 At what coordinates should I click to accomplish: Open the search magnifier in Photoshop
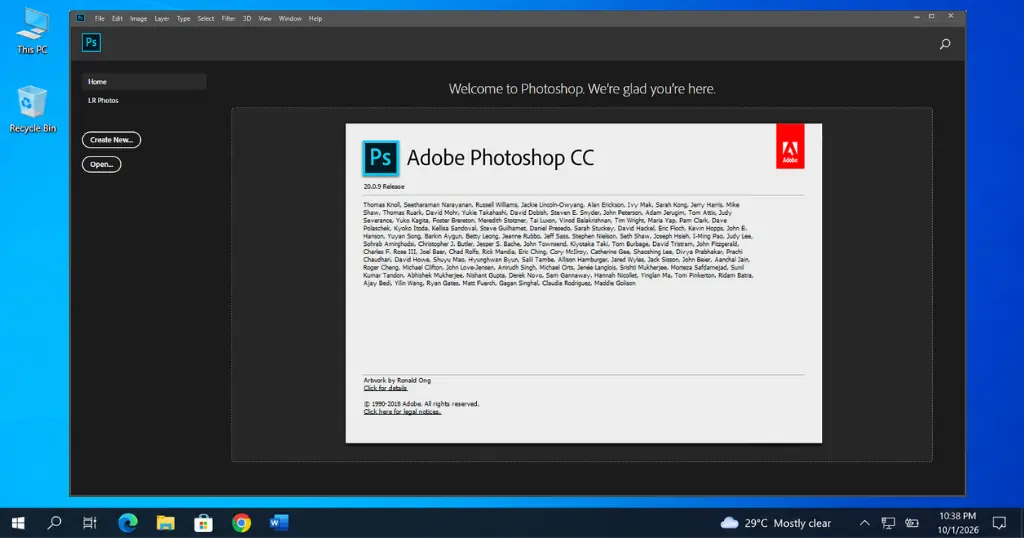944,44
